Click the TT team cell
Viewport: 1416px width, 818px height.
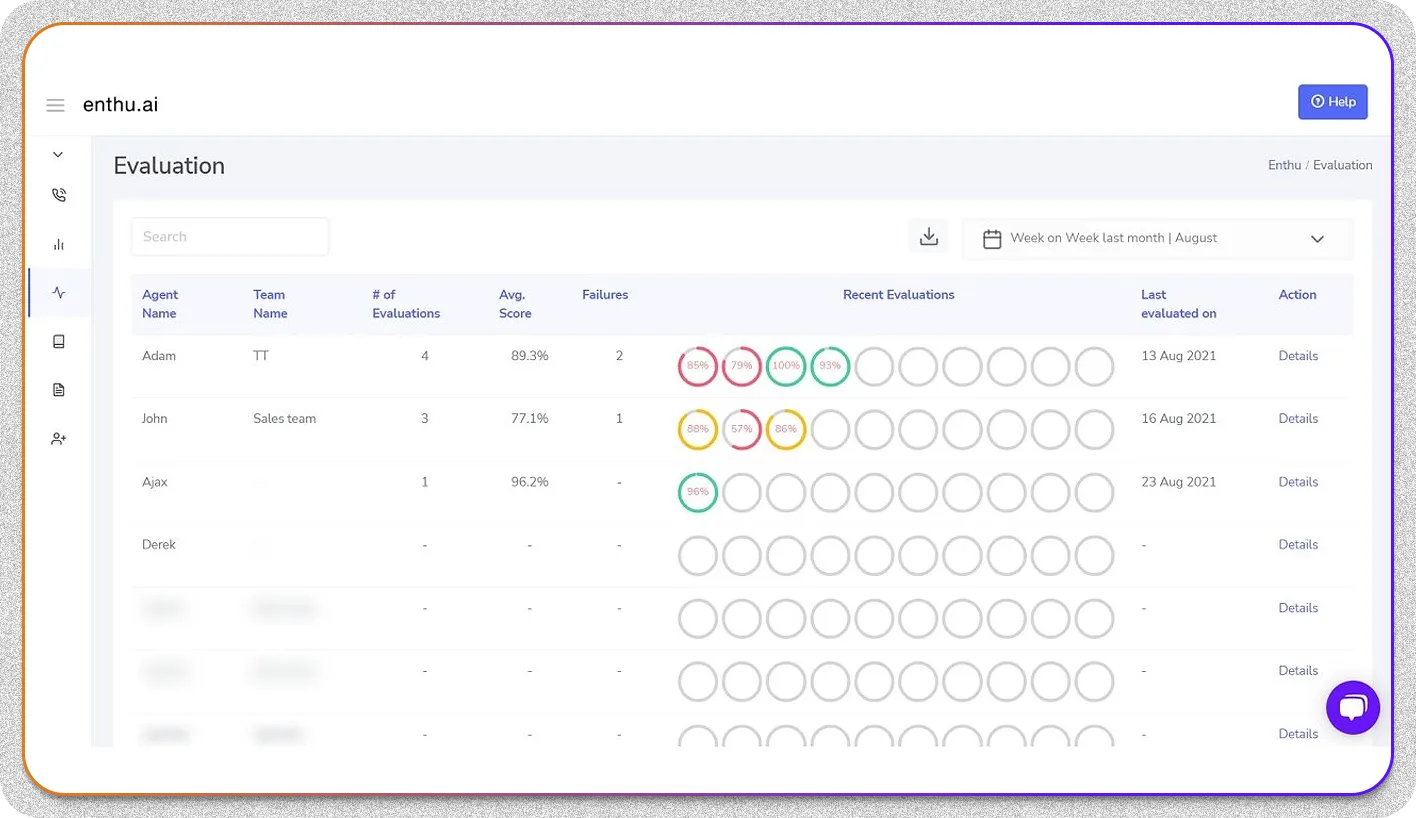pos(261,356)
